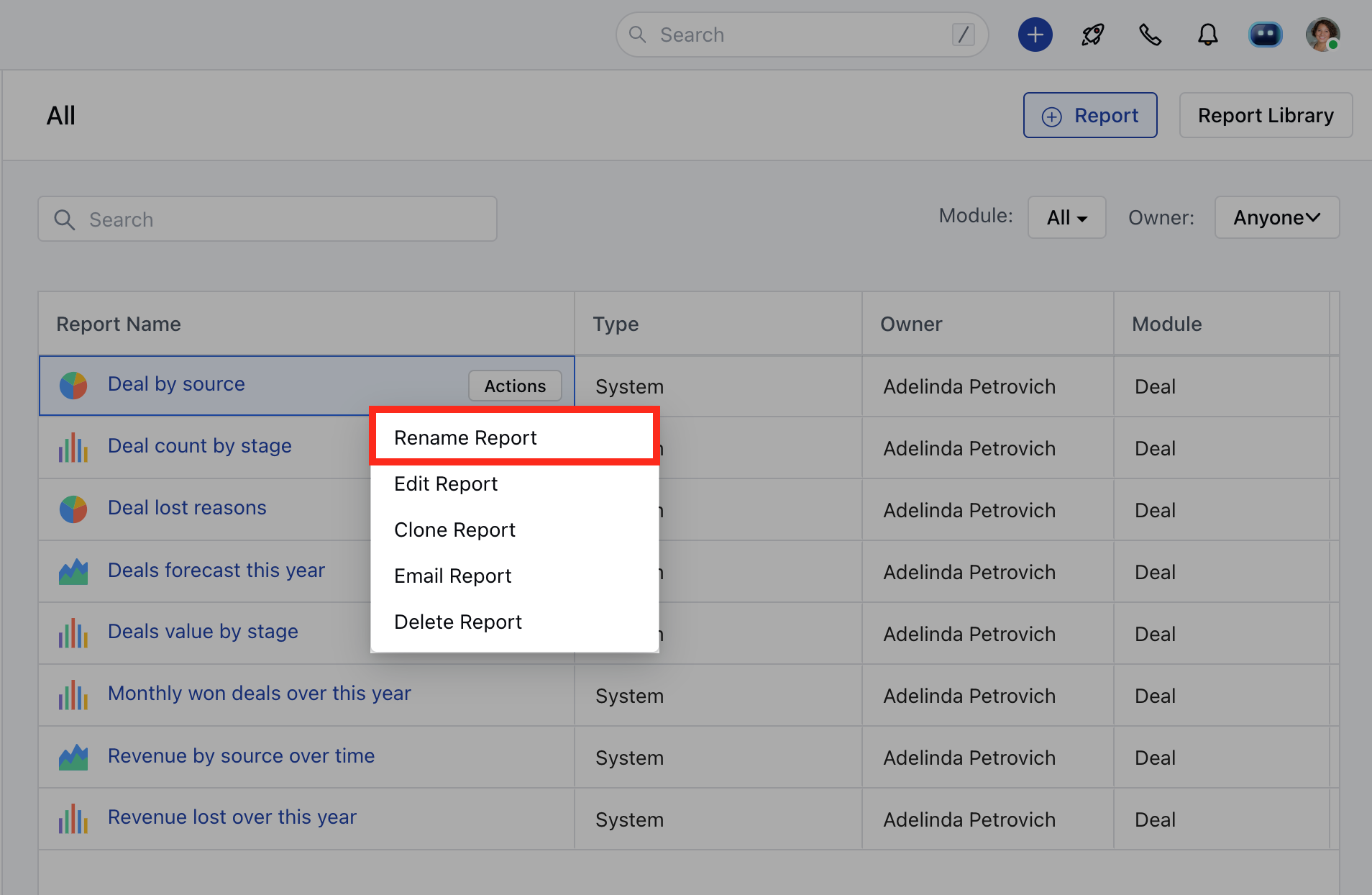The height and width of the screenshot is (895, 1372).
Task: Click the area chart icon for Deals forecast this year
Action: coord(73,572)
